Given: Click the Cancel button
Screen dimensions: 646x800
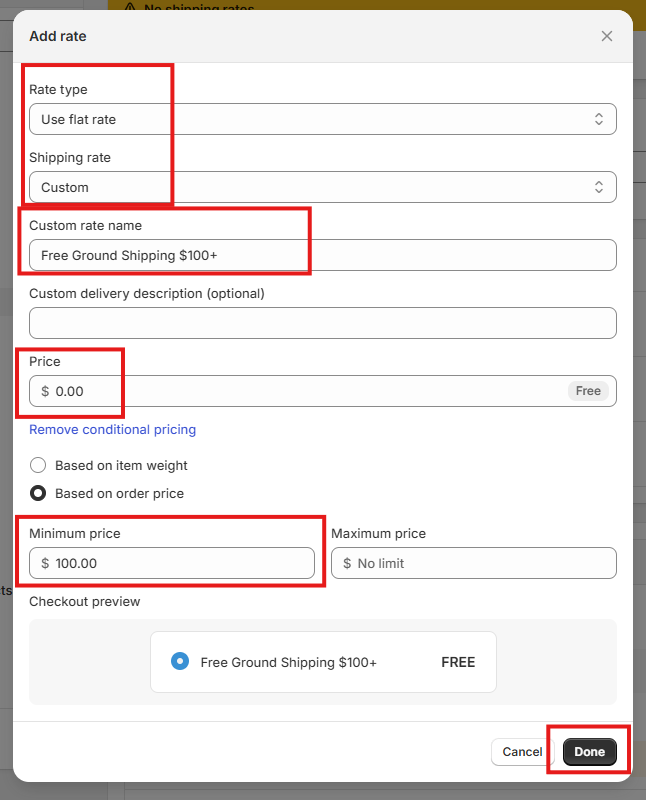Looking at the screenshot, I should click(522, 752).
